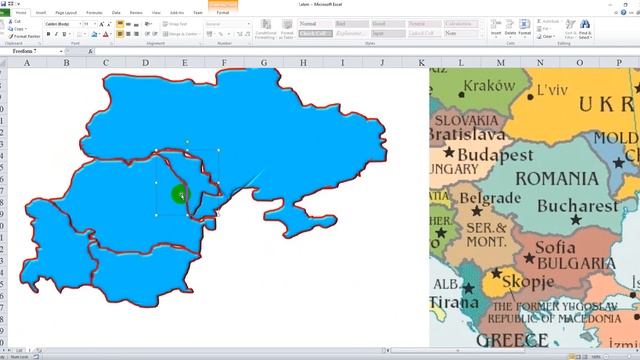The height and width of the screenshot is (360, 640).
Task: Toggle Center text alignment
Action: pos(128,34)
